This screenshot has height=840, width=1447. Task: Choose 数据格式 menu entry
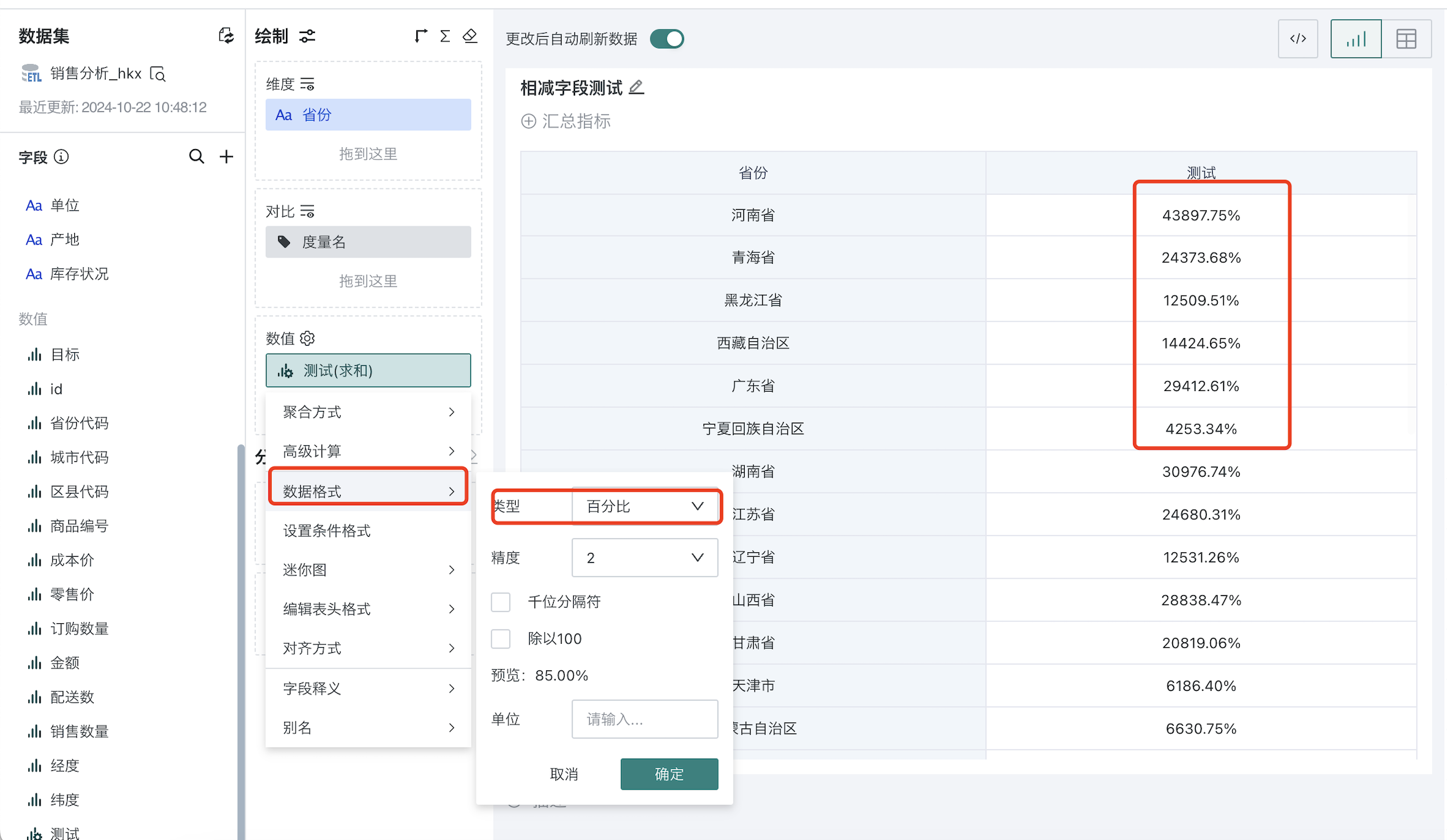click(368, 491)
